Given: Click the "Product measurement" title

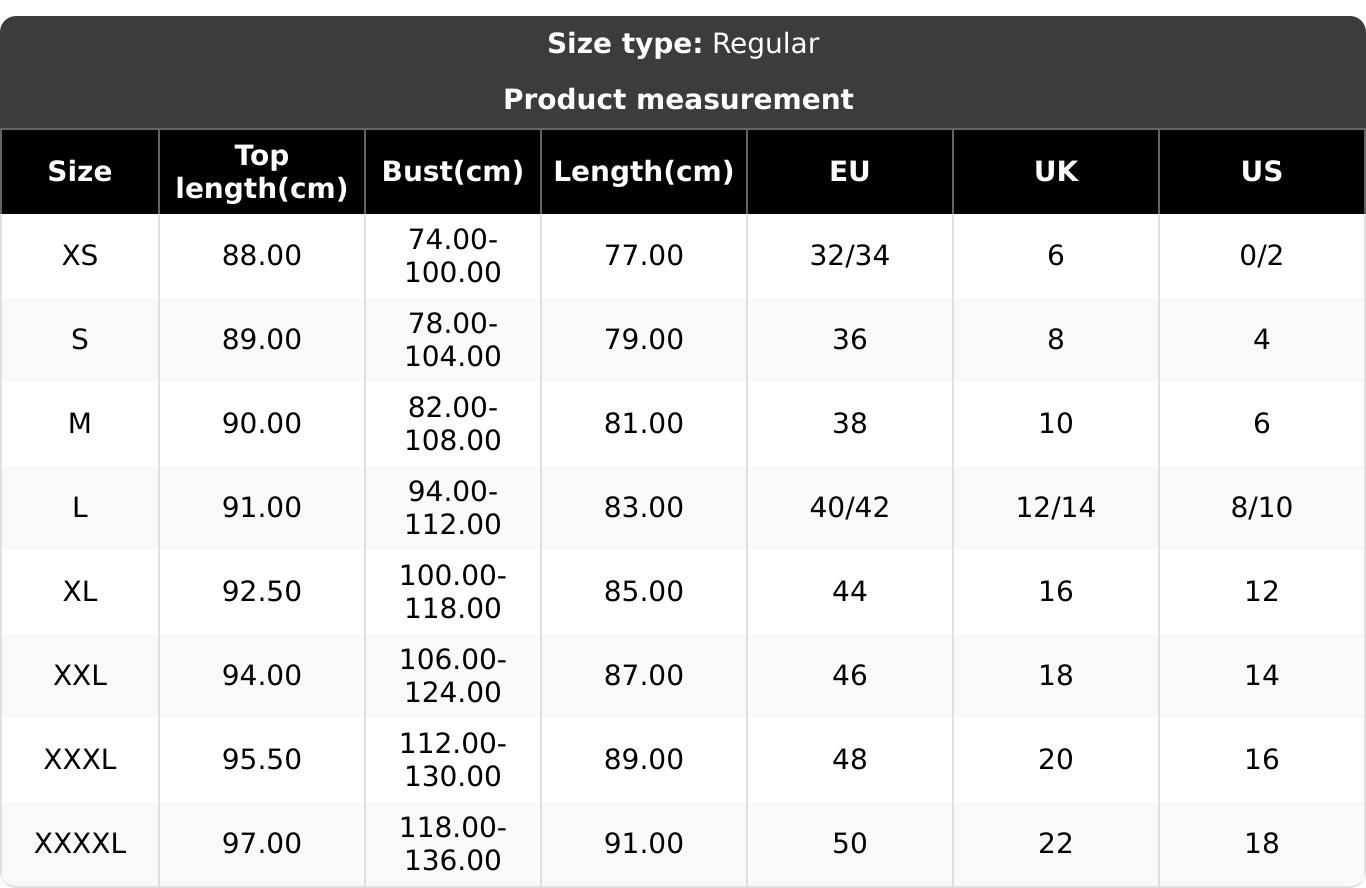Looking at the screenshot, I should 678,100.
